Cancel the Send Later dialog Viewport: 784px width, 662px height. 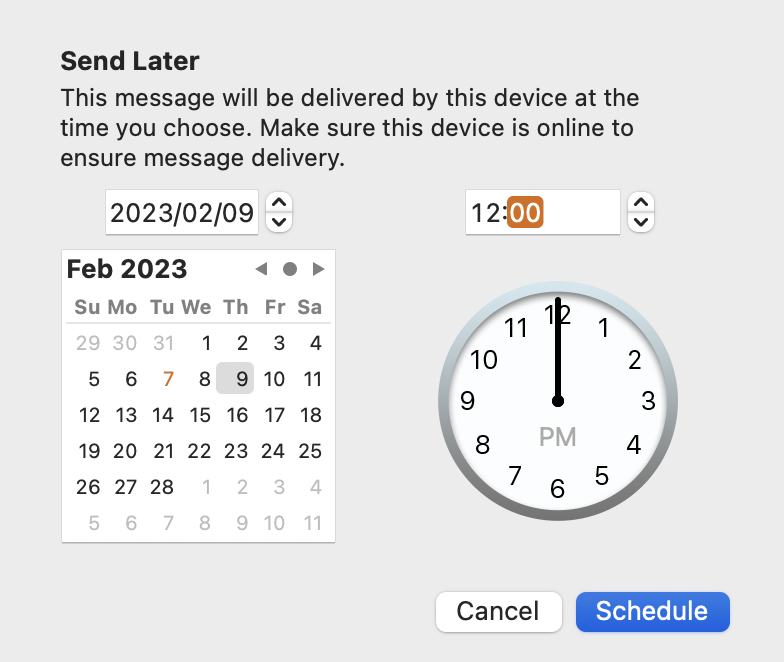[x=498, y=612]
